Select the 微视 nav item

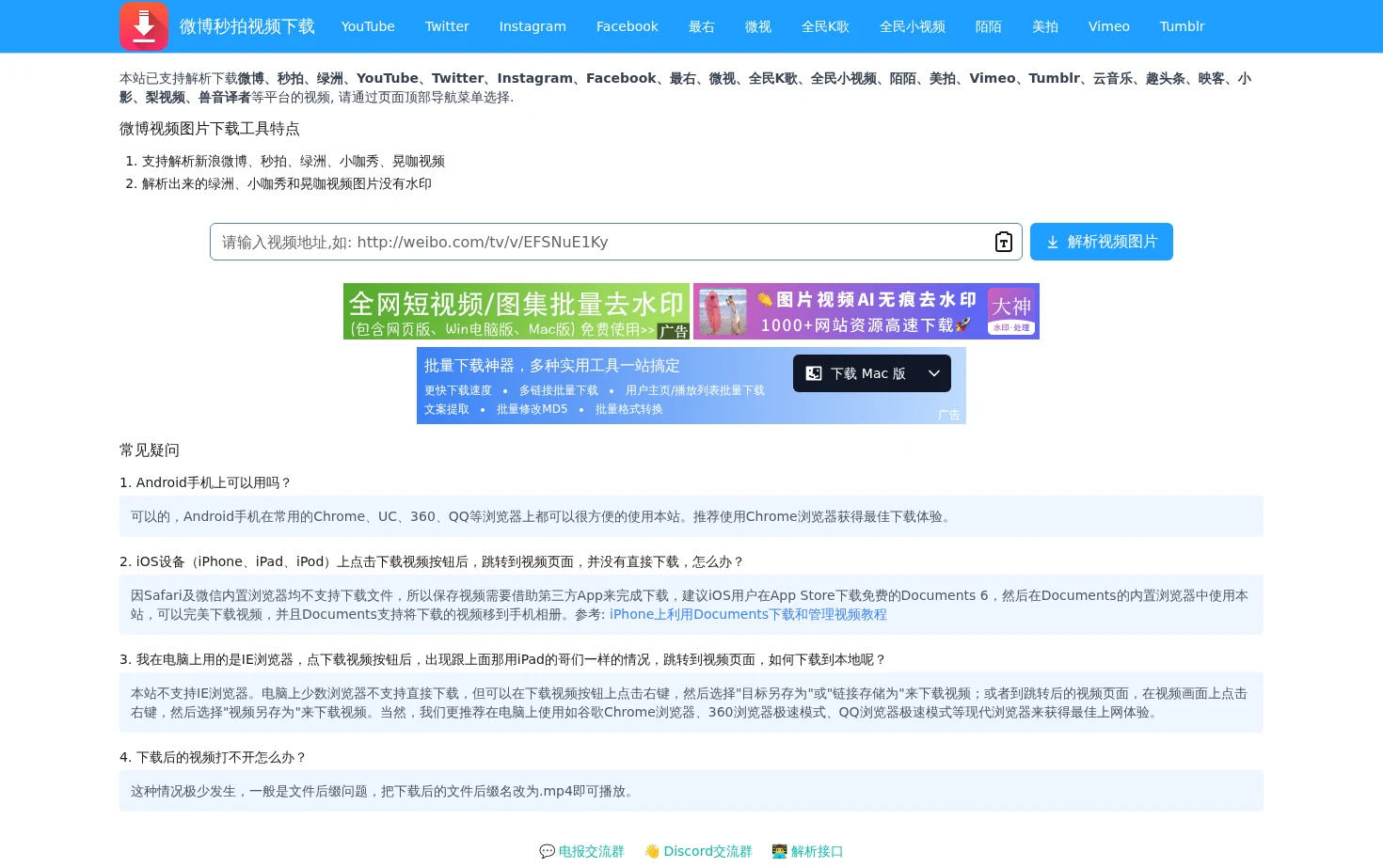(x=758, y=26)
